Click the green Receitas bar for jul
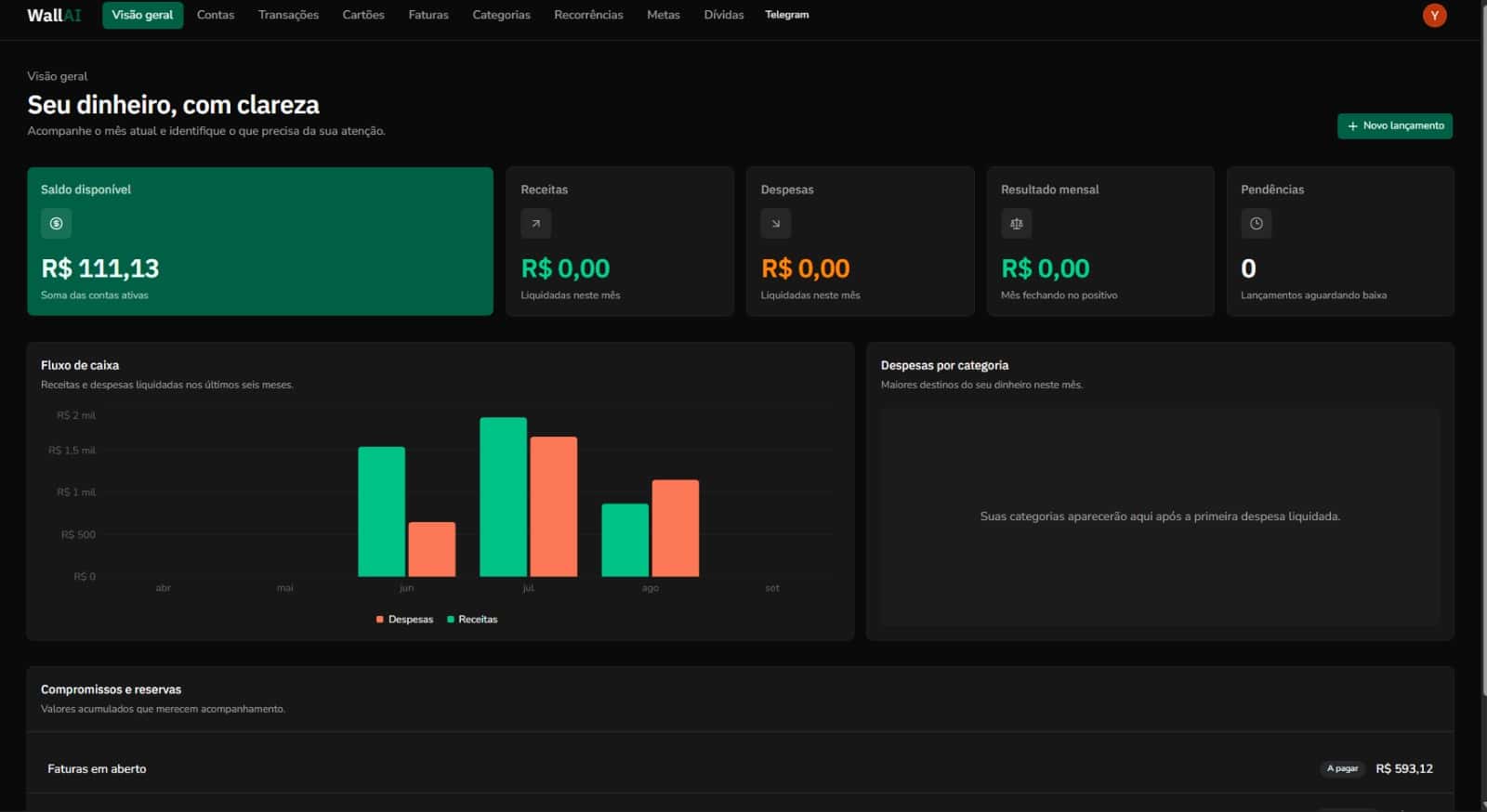This screenshot has width=1487, height=812. 503,497
